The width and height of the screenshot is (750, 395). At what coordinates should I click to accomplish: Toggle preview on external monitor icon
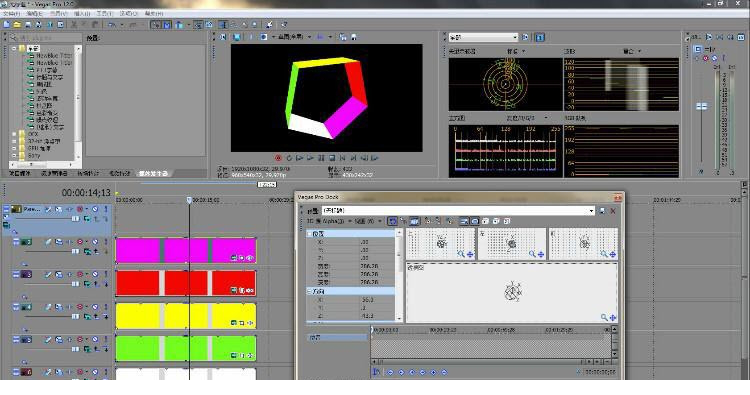coord(236,37)
